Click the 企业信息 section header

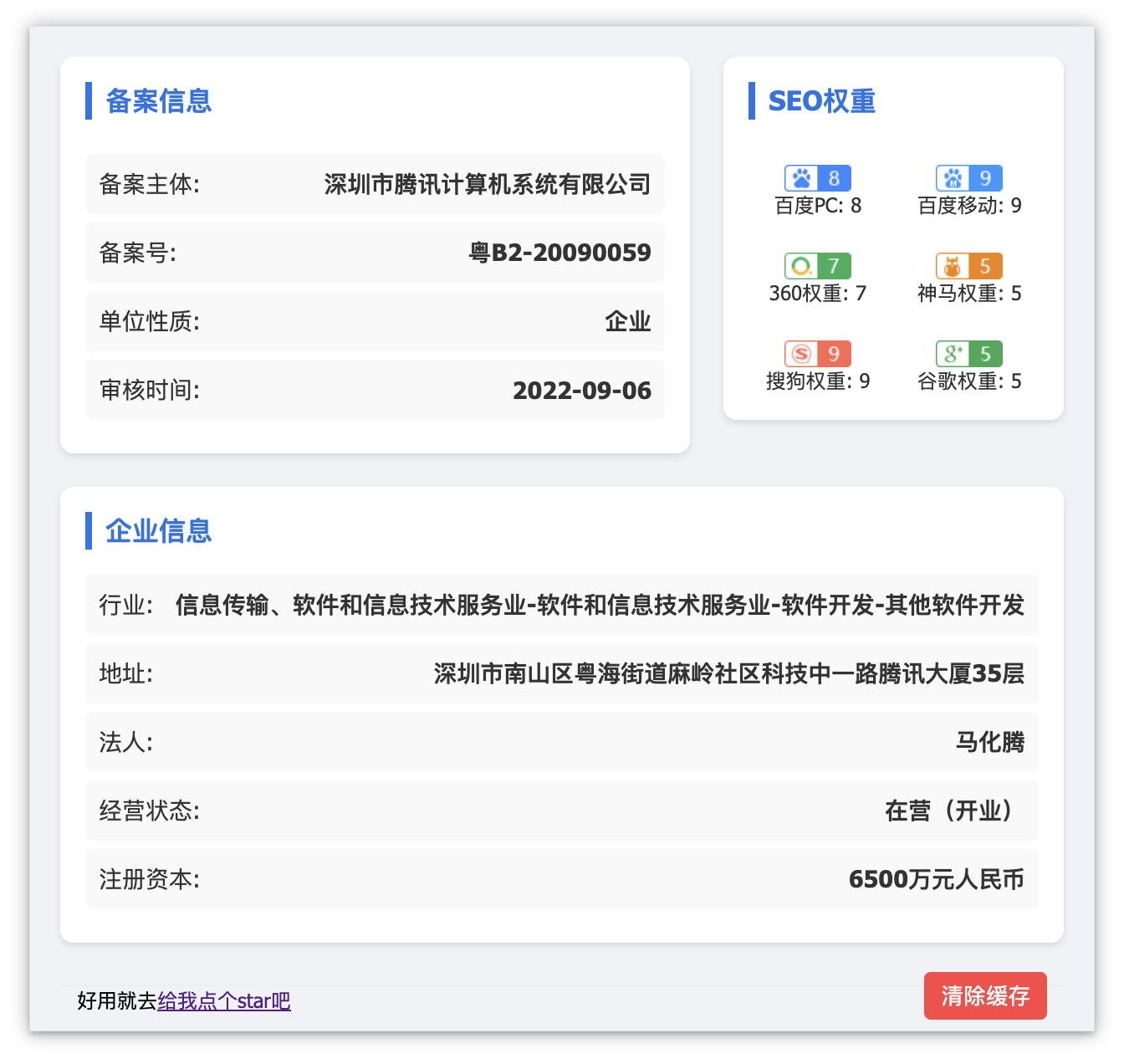(158, 531)
